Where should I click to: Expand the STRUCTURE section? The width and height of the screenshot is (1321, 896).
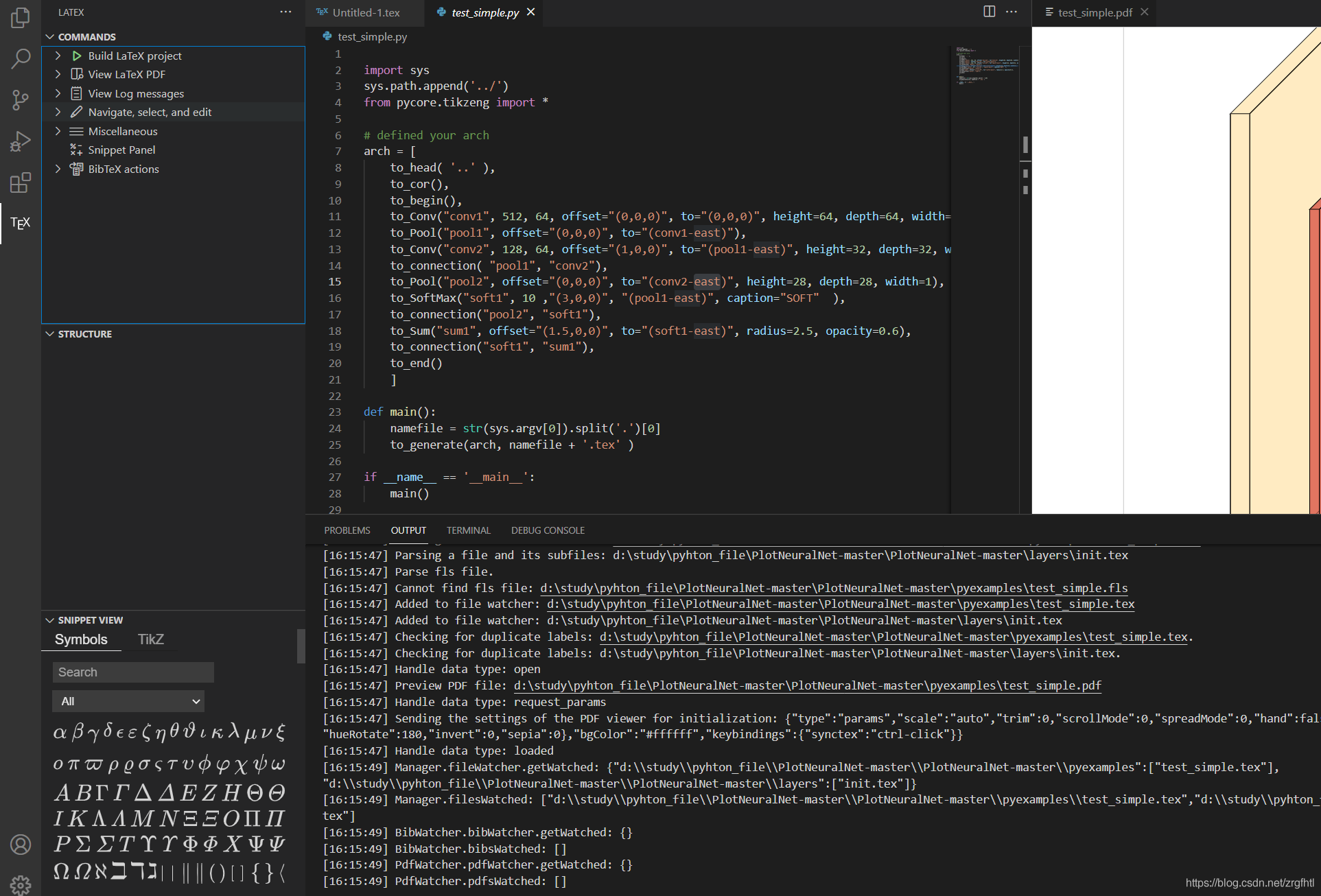click(x=84, y=334)
